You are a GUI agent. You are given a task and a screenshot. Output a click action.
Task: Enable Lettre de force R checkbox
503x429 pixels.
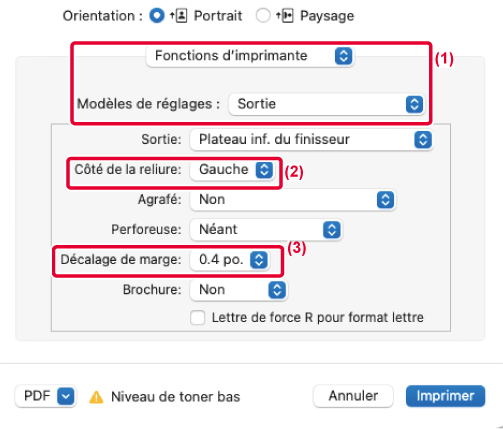click(x=198, y=317)
